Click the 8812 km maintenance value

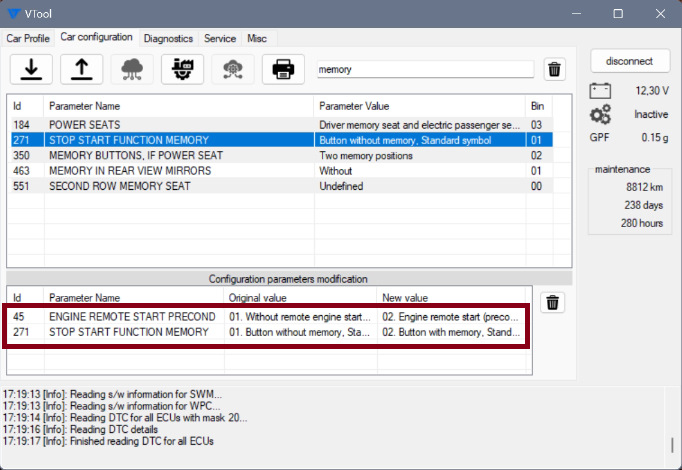[645, 187]
